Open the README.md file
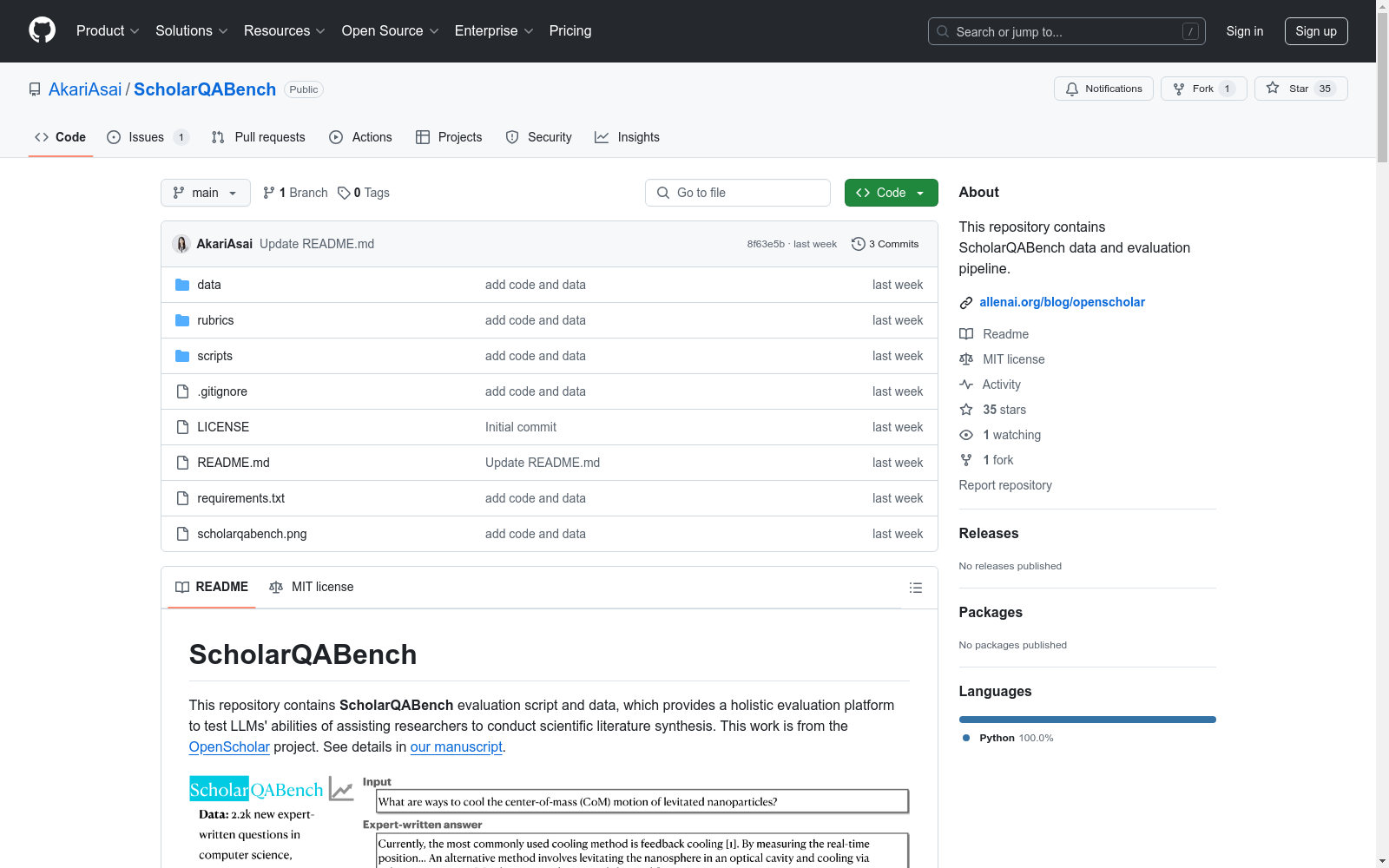The height and width of the screenshot is (868, 1389). [x=234, y=463]
